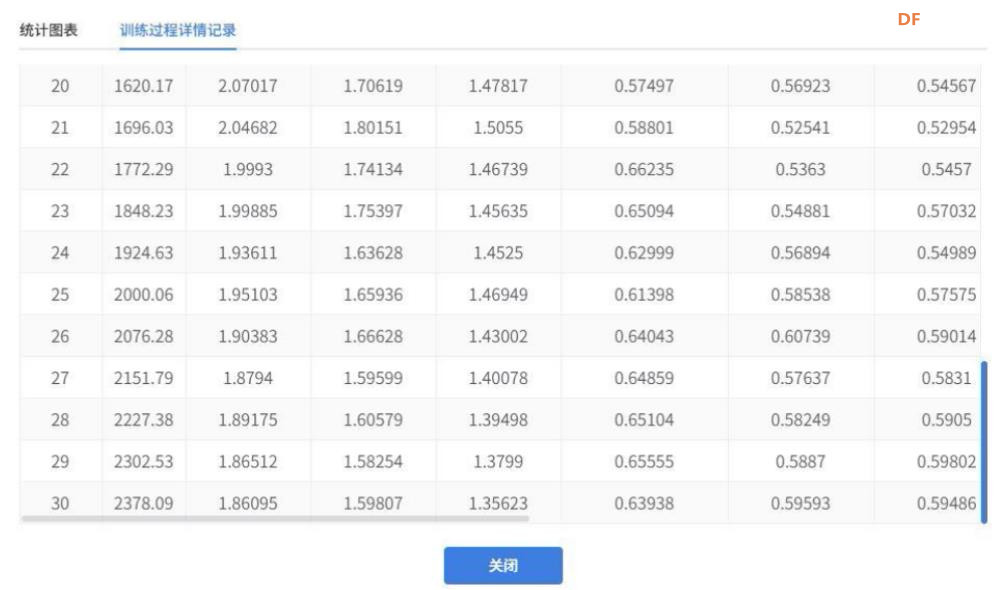Click the cell showing 0.5363
This screenshot has width=1006, height=590.
(x=800, y=169)
